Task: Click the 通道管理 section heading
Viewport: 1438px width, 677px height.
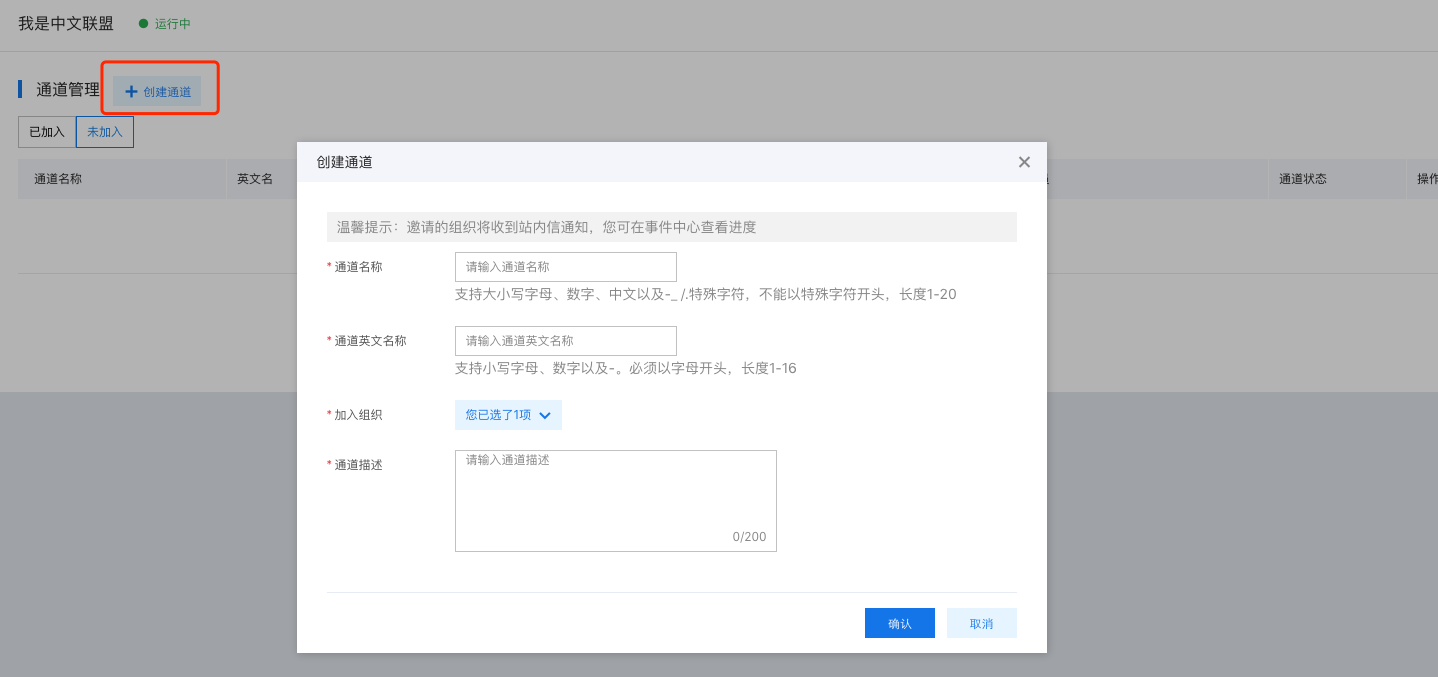Action: point(68,90)
